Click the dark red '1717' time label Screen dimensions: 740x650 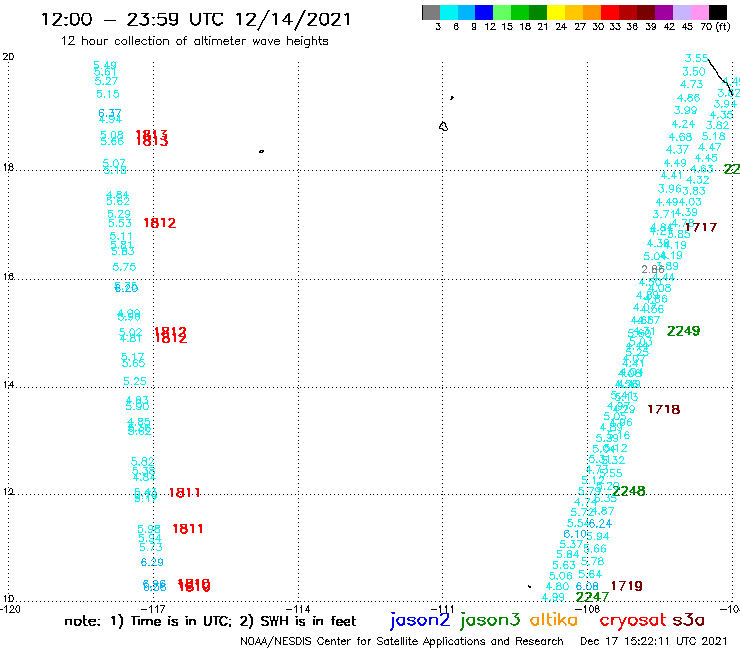tap(701, 228)
